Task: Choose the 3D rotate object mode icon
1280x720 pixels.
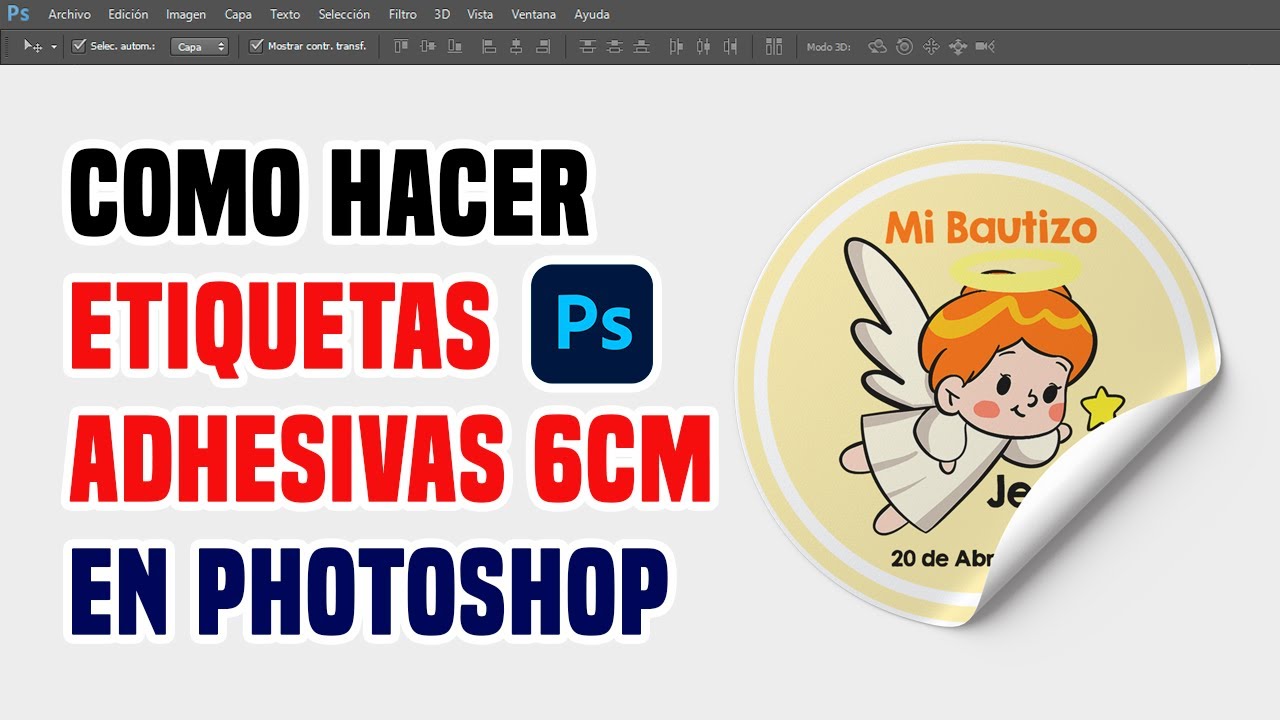Action: [x=877, y=46]
